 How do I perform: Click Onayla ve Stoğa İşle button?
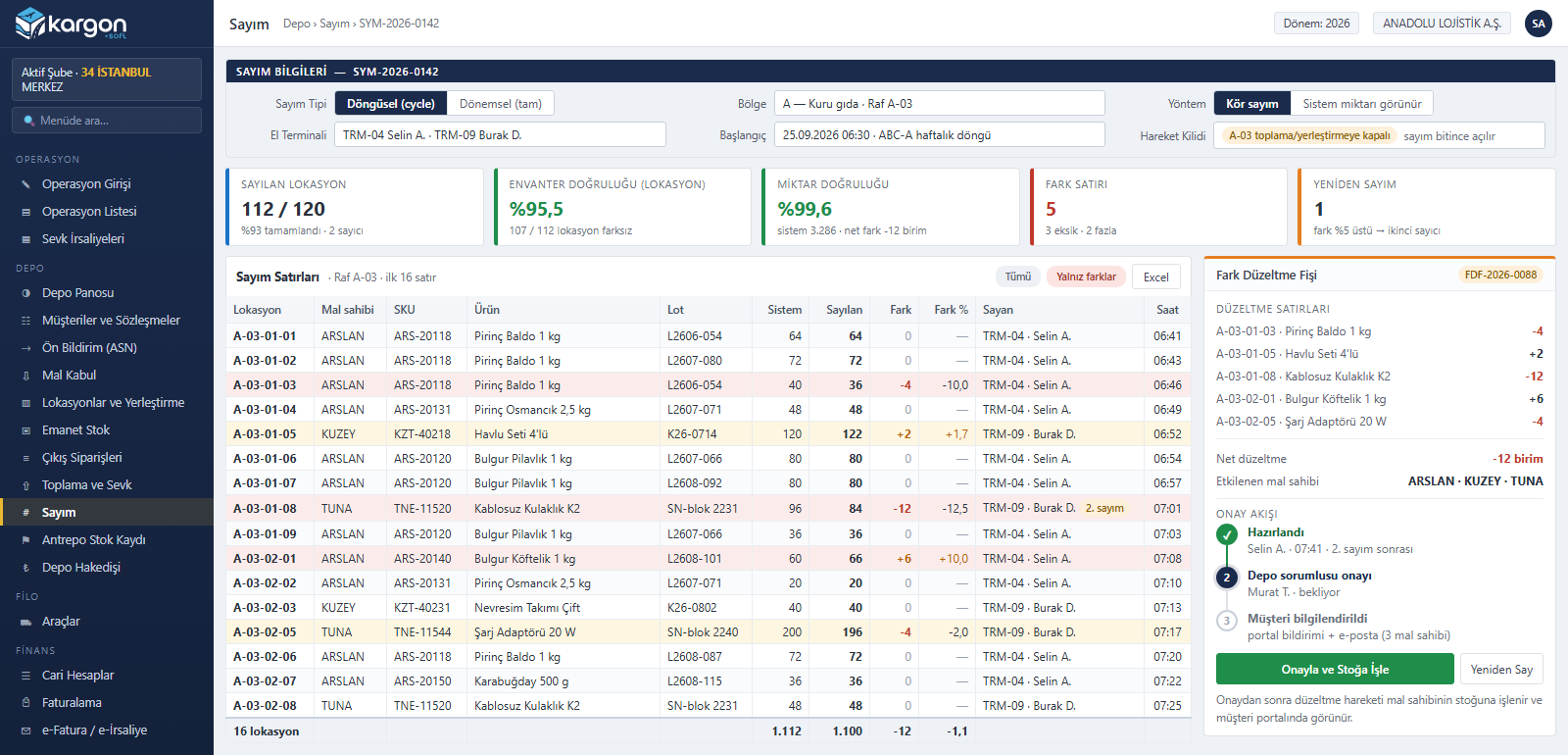click(1335, 670)
